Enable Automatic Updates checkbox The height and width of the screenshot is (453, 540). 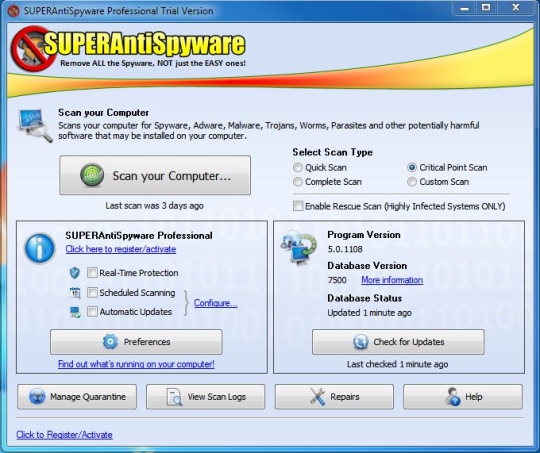click(92, 312)
